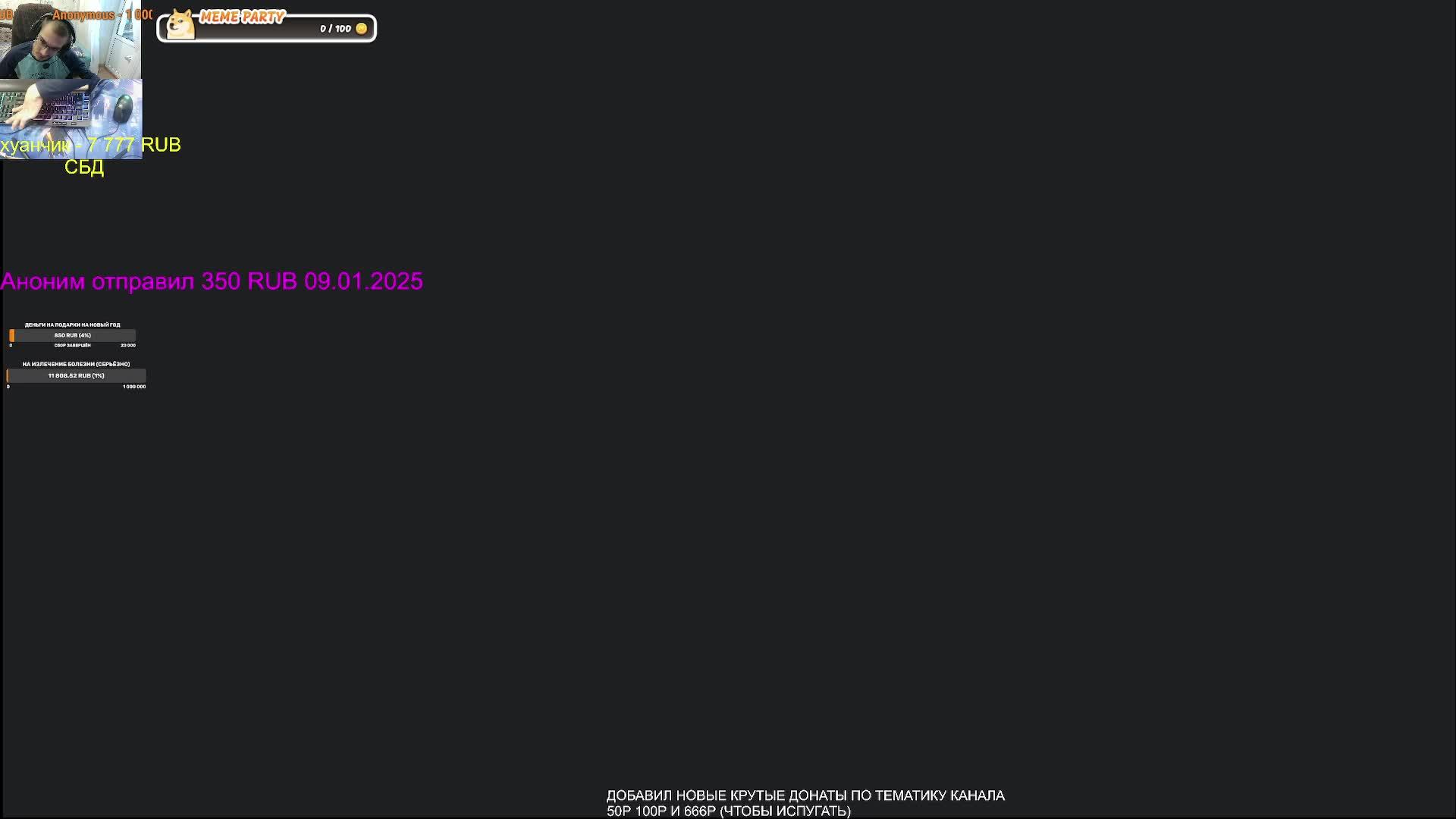Viewport: 1456px width, 819px height.
Task: Click the '1 000 000' goal target value
Action: click(x=134, y=387)
